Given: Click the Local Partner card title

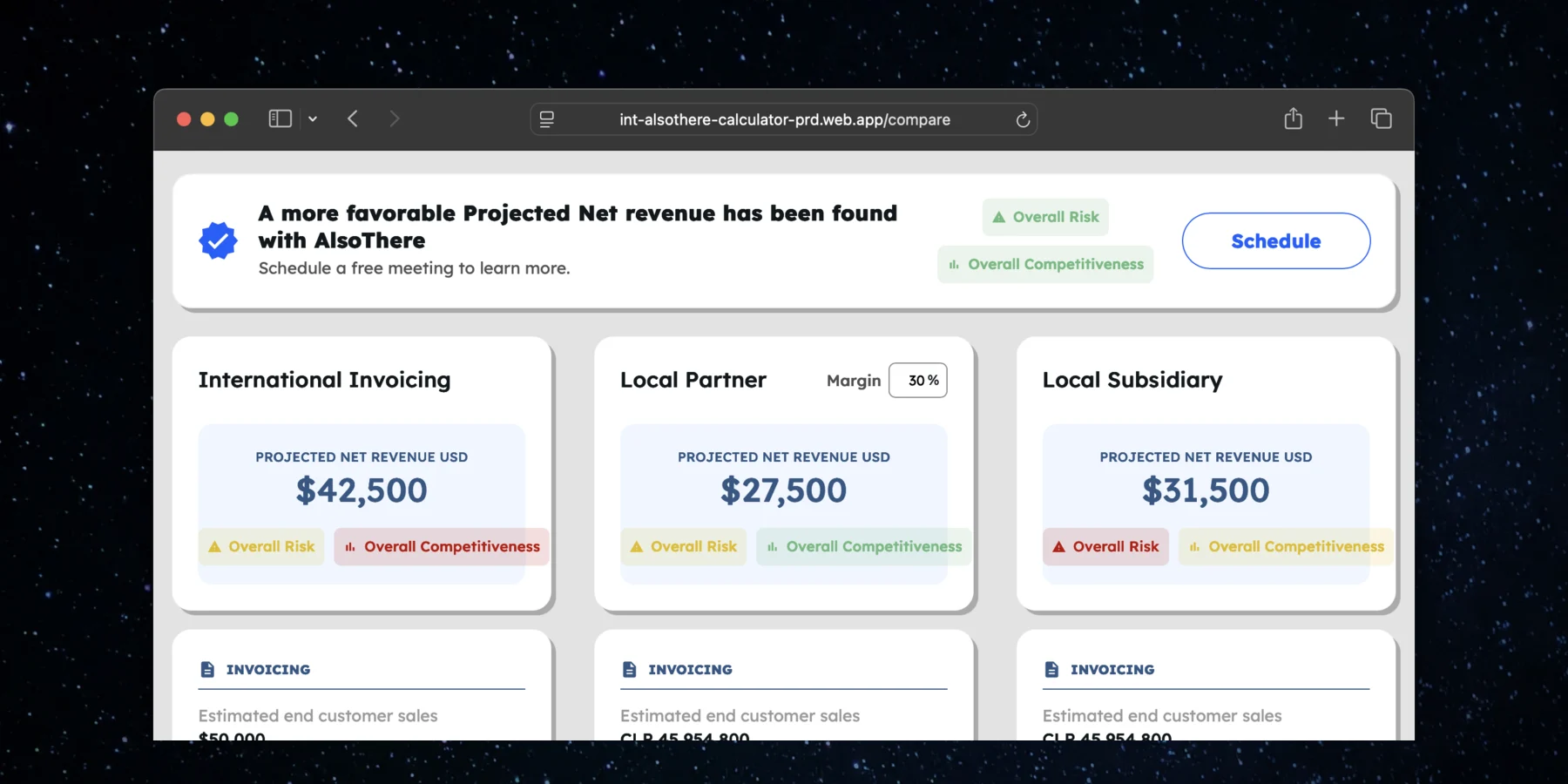Looking at the screenshot, I should click(x=693, y=381).
